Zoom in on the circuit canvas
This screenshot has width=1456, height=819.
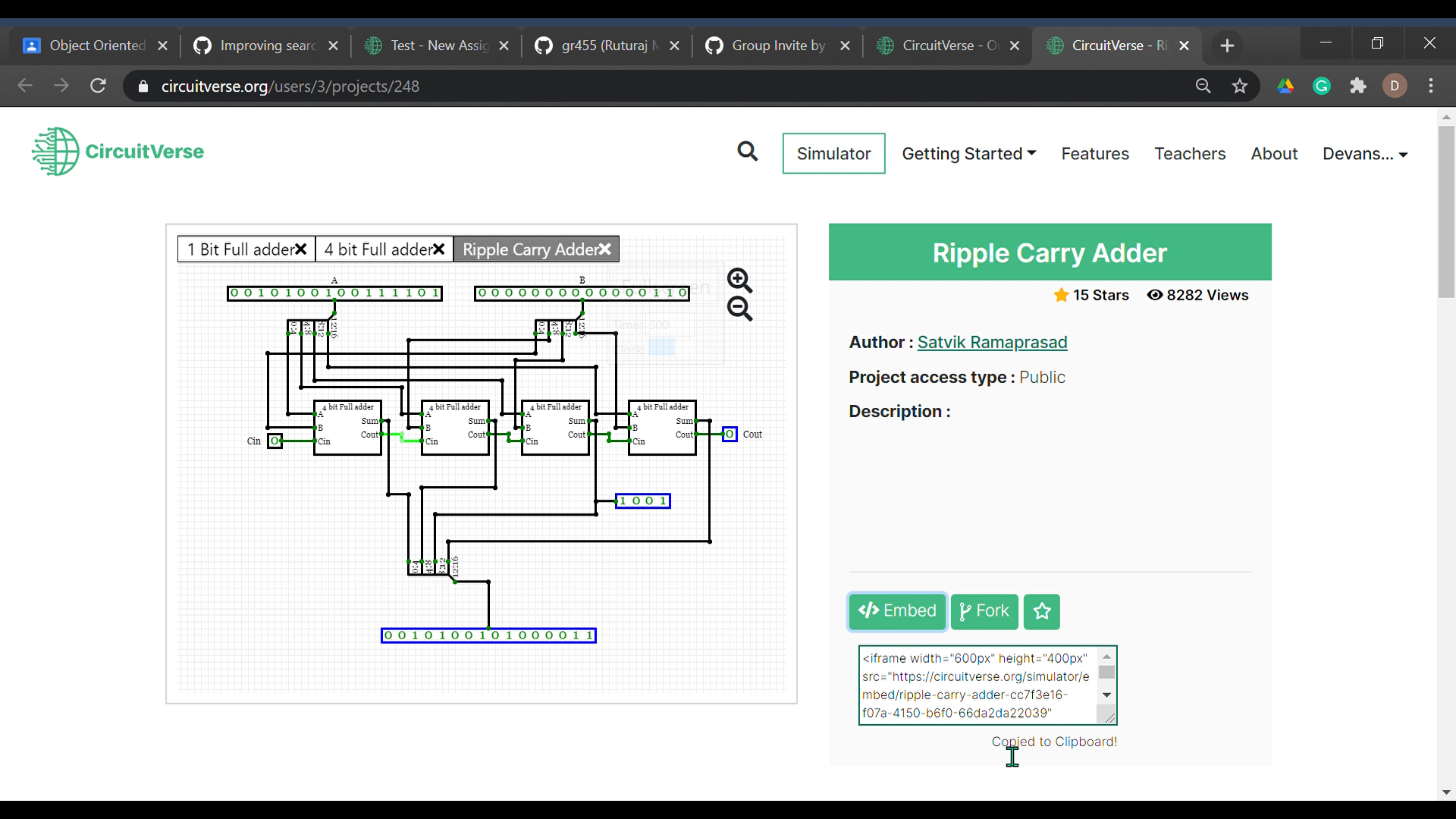point(739,281)
